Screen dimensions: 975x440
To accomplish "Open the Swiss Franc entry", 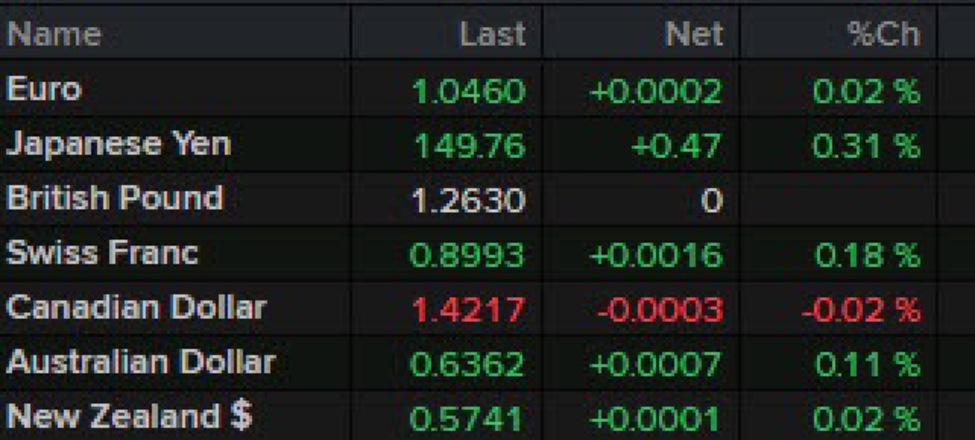I will coord(102,252).
